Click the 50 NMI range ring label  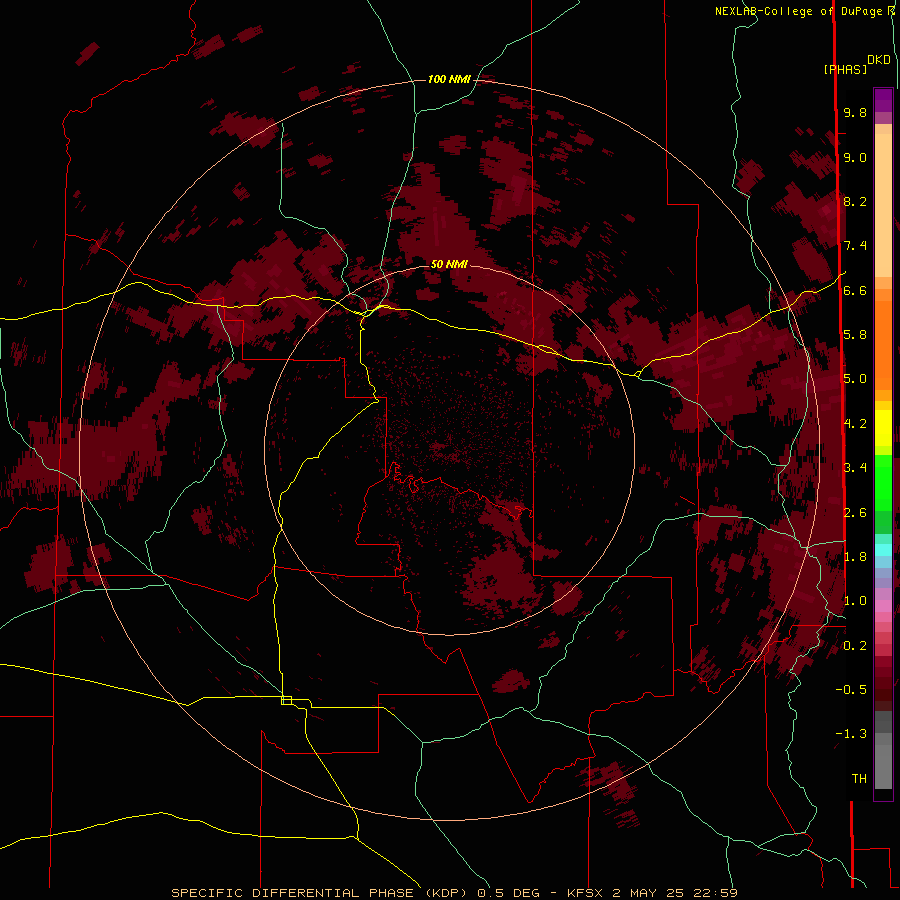[449, 264]
